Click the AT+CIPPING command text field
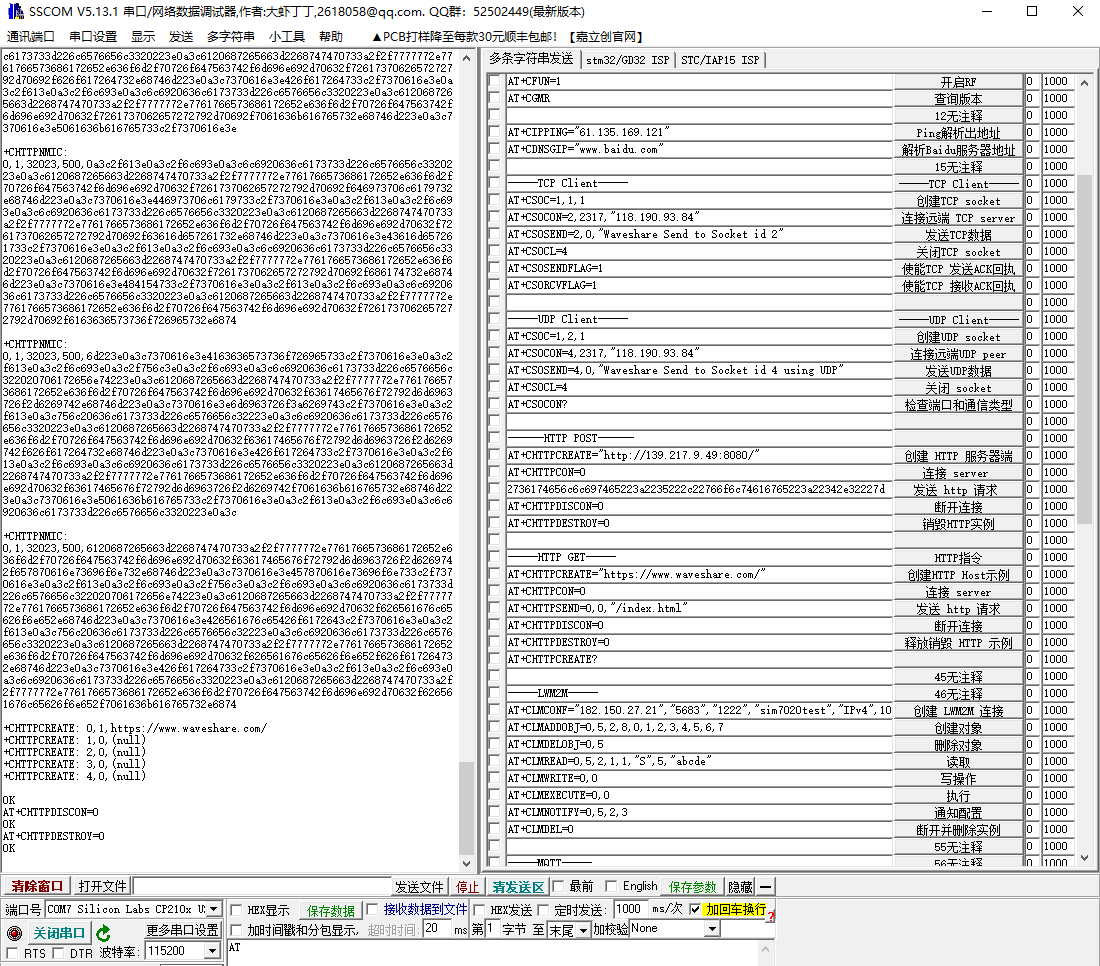 click(699, 132)
